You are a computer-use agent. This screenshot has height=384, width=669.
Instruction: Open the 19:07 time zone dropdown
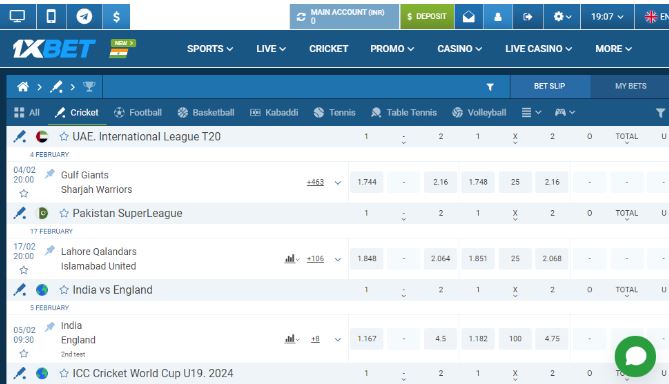pos(607,17)
